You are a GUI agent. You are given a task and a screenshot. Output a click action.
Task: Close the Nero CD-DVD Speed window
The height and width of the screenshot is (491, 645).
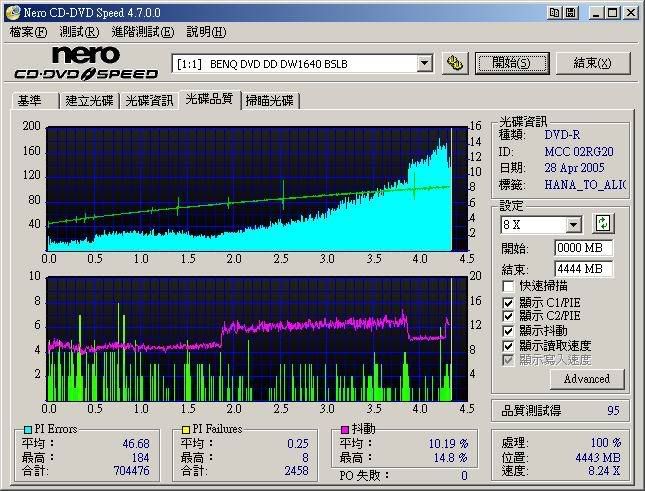631,13
